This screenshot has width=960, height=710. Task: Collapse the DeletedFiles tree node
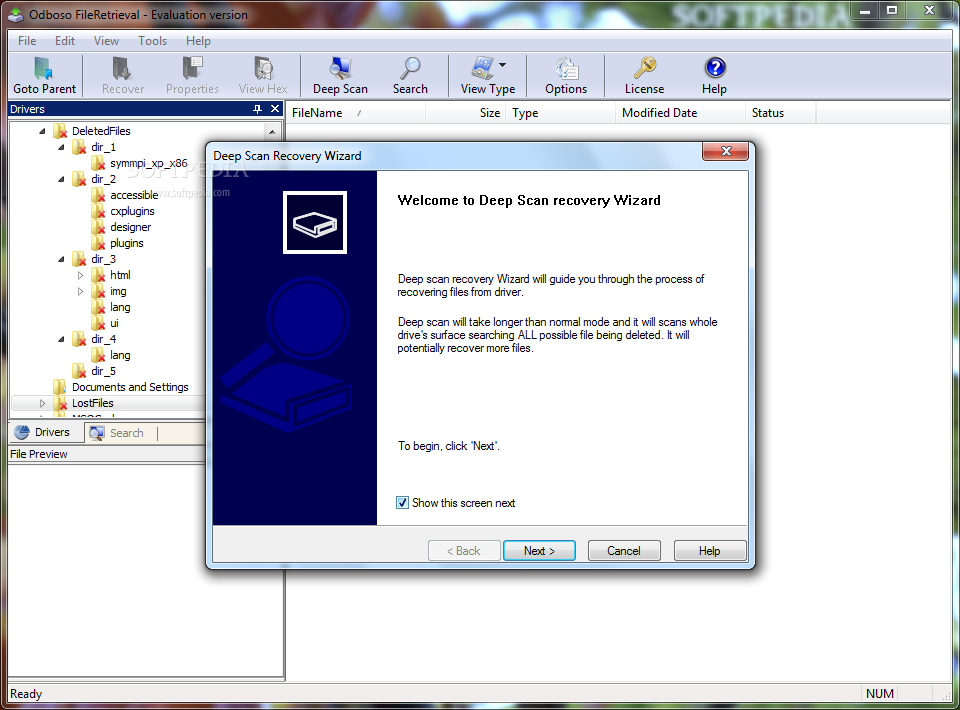(42, 131)
